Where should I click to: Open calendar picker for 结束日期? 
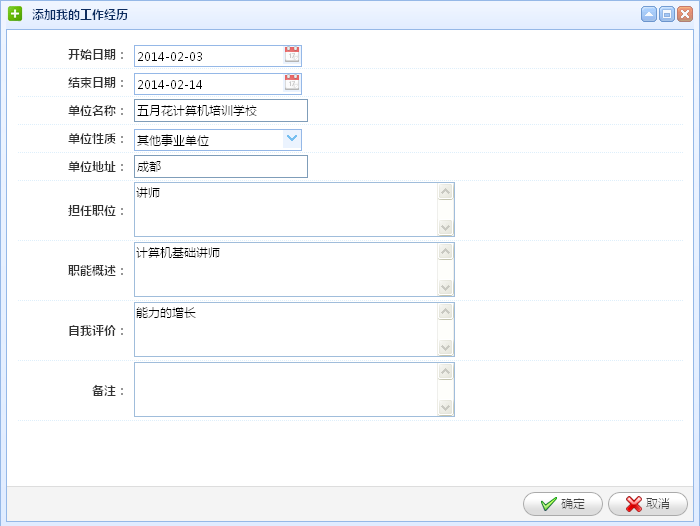tap(292, 83)
